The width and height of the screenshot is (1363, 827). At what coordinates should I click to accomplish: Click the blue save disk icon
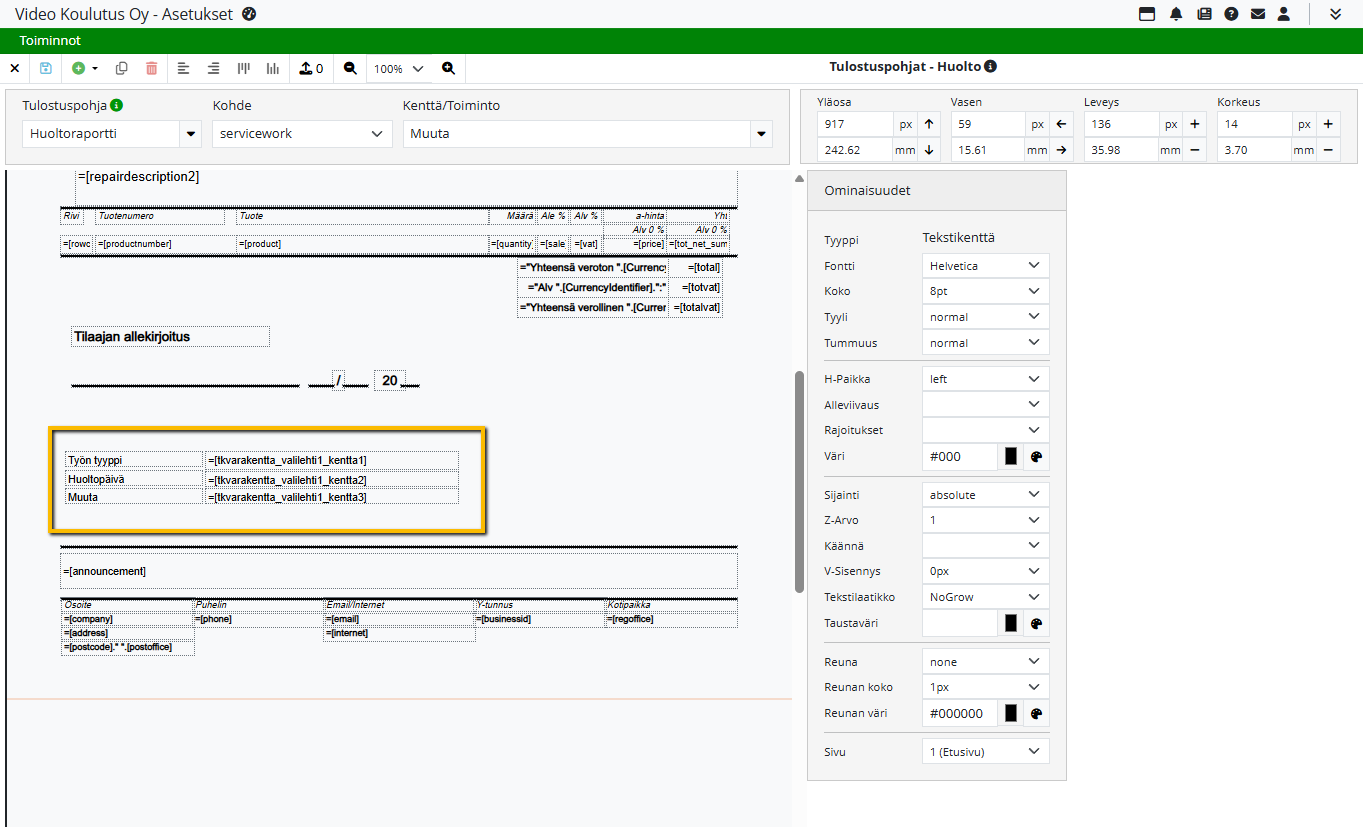pyautogui.click(x=46, y=68)
